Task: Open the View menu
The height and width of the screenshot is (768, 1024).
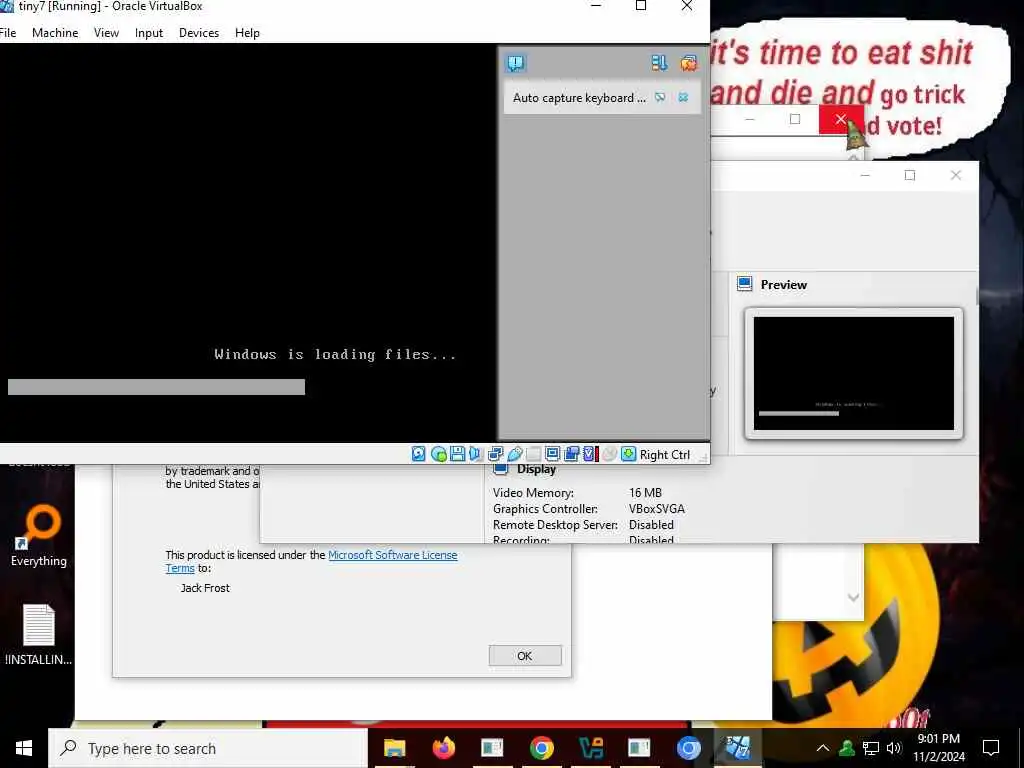Action: pyautogui.click(x=106, y=33)
